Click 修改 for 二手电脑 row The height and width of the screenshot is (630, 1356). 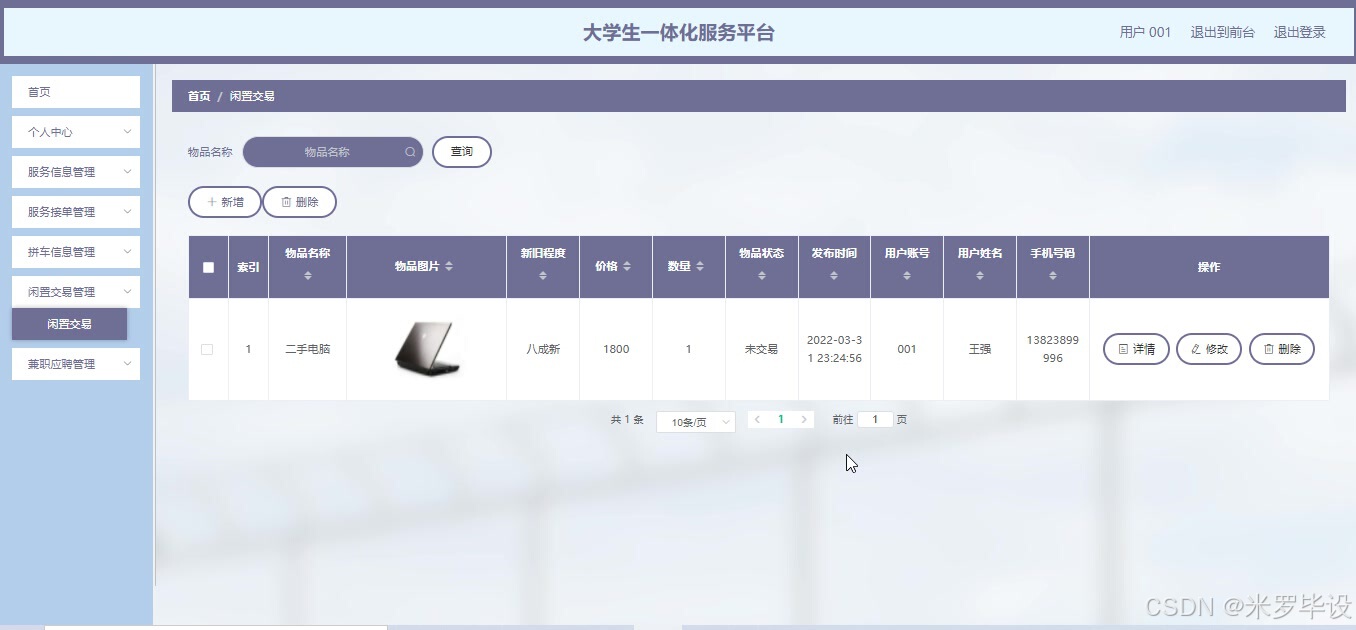point(1209,349)
